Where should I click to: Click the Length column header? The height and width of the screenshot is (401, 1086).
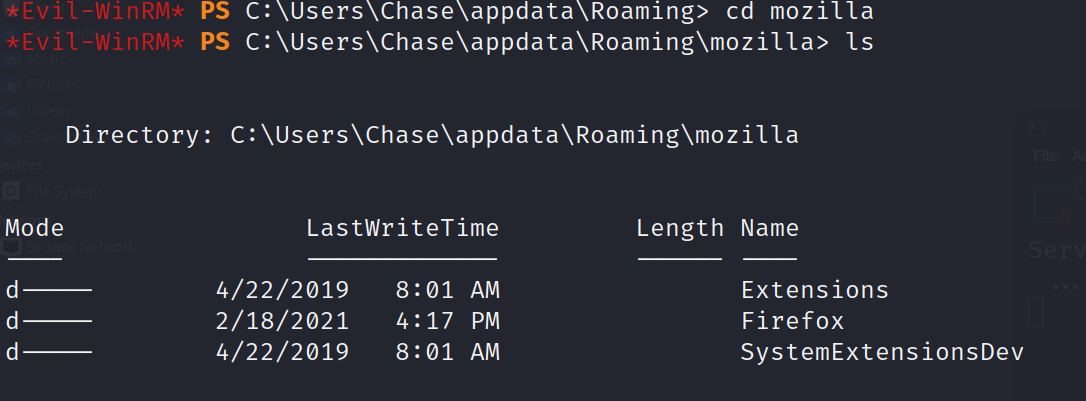[x=680, y=228]
